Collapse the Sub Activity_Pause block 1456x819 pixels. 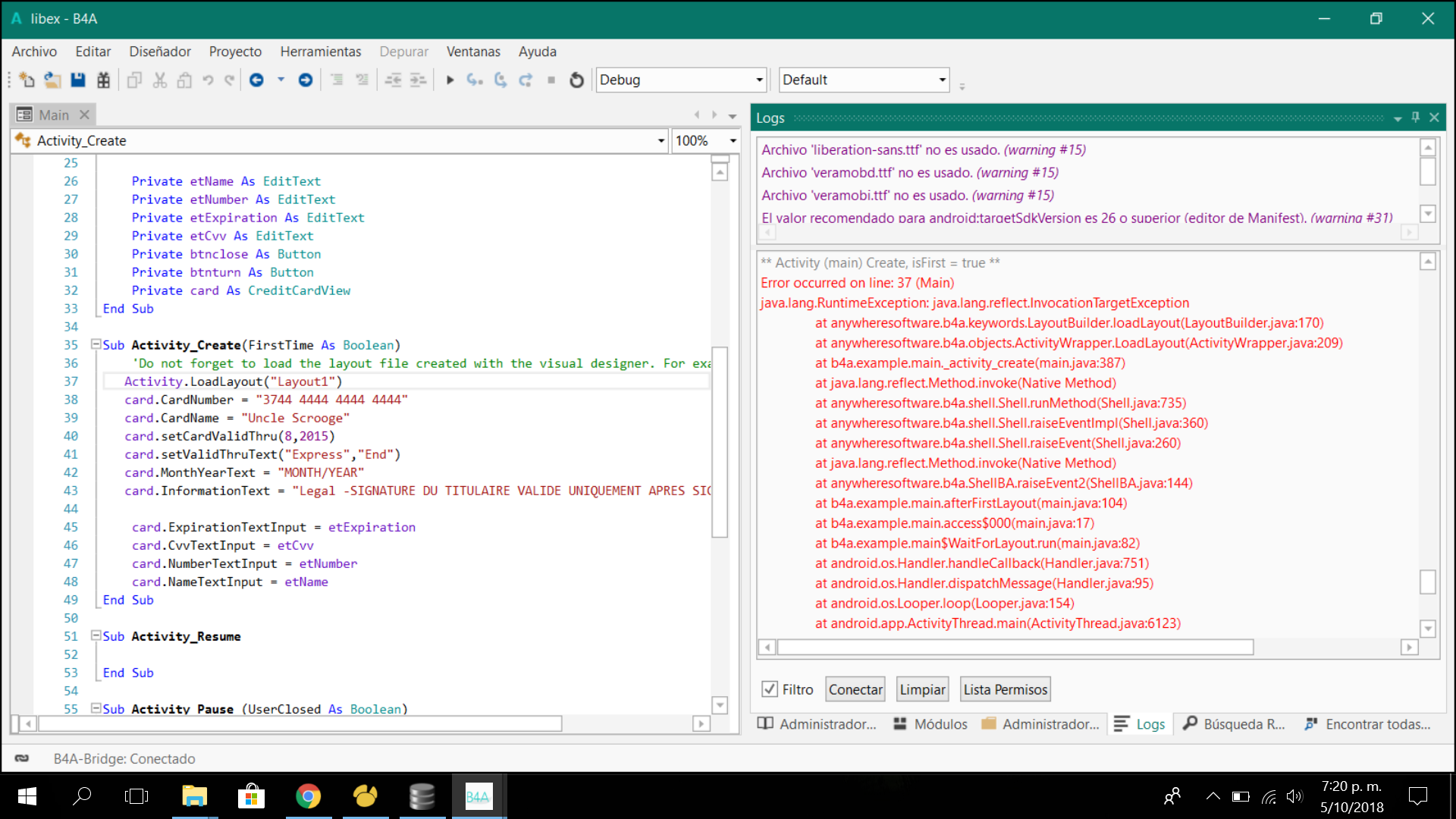(96, 708)
